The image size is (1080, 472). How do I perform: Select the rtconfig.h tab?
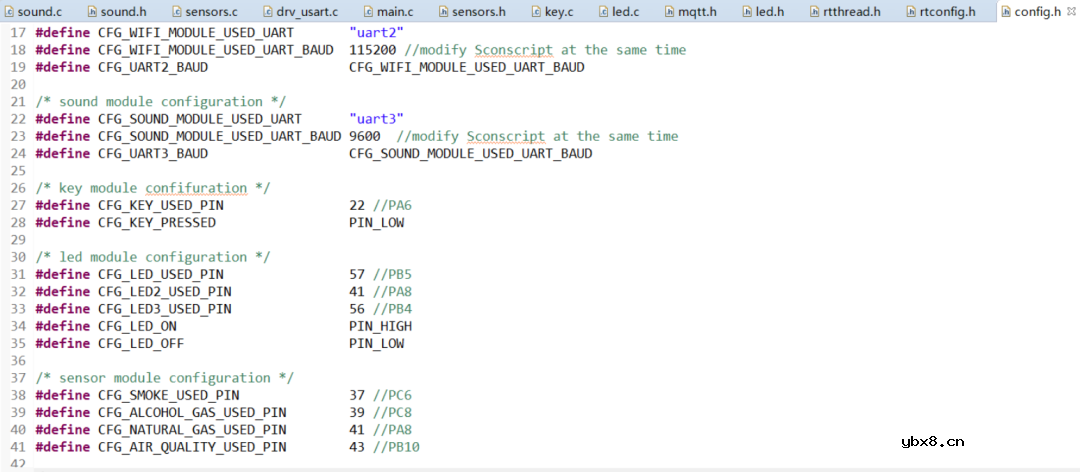940,12
